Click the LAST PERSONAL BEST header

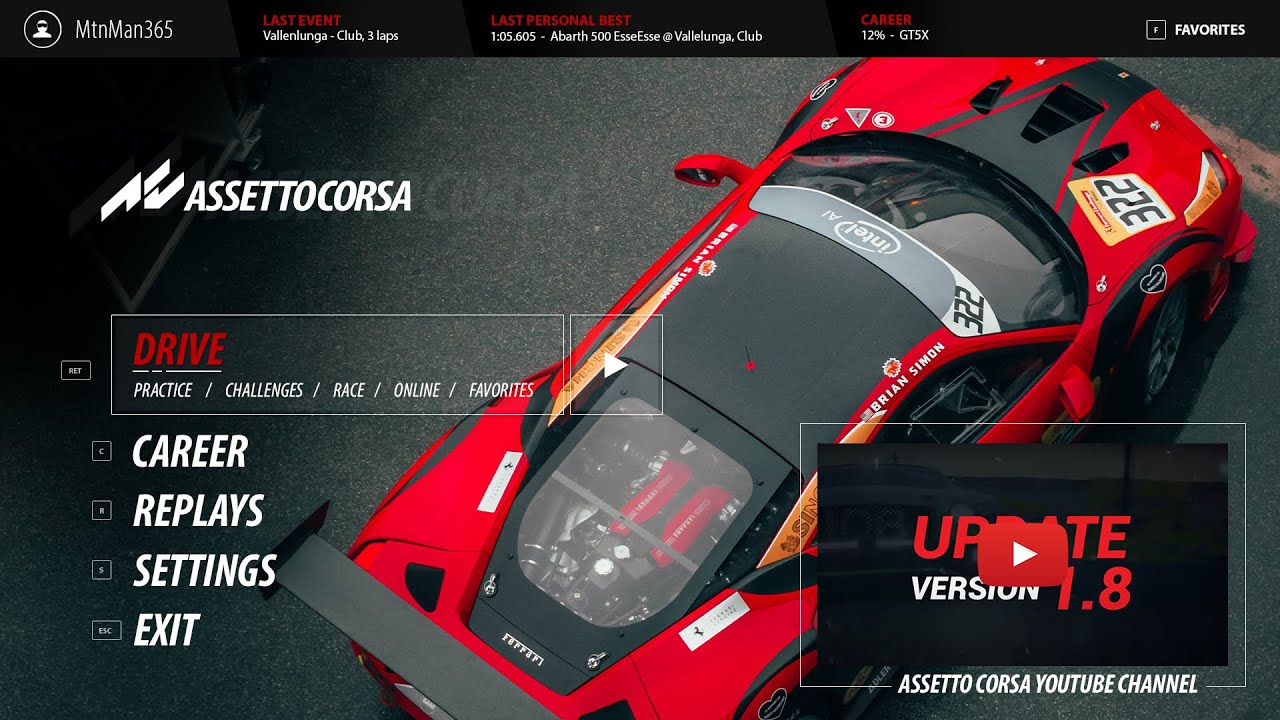pyautogui.click(x=561, y=20)
